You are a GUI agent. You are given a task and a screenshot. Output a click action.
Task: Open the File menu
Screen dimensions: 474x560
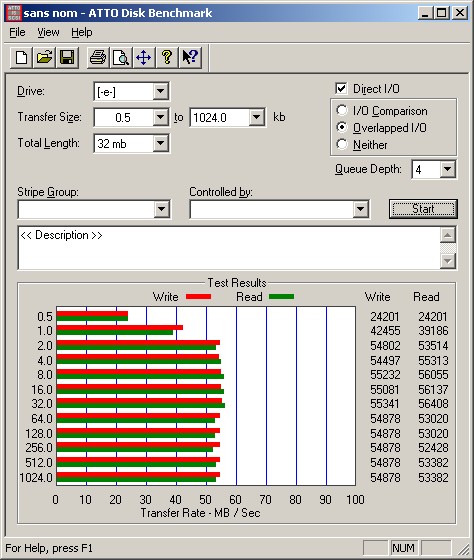click(x=17, y=32)
